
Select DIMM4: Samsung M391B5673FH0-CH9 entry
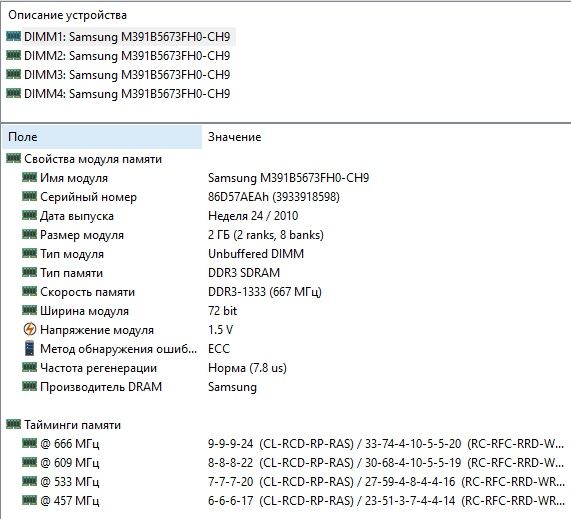127,94
